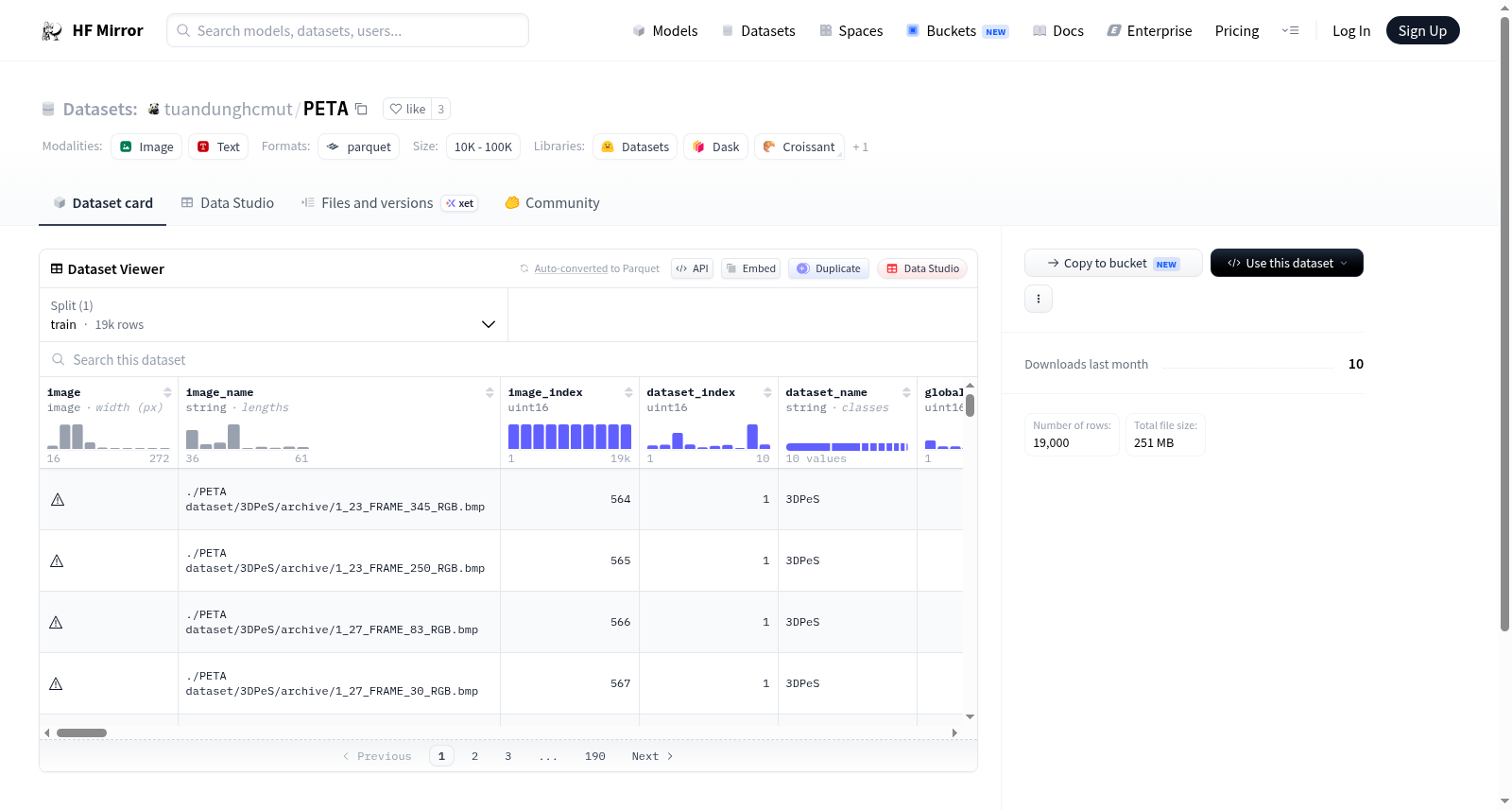Sort by image_name column arrows
Screen dimensions: 1512x810
coord(490,392)
